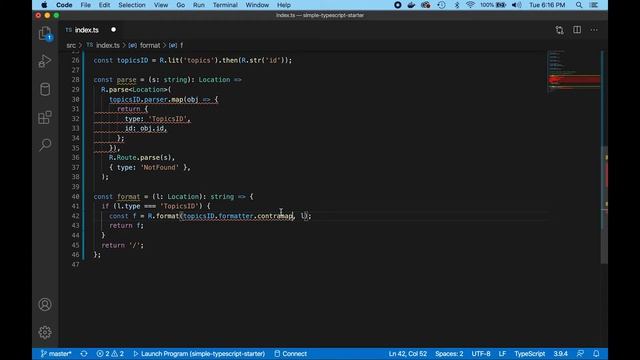The image size is (640, 360).
Task: Open the Explorer view in activity bar
Action: click(x=45, y=33)
